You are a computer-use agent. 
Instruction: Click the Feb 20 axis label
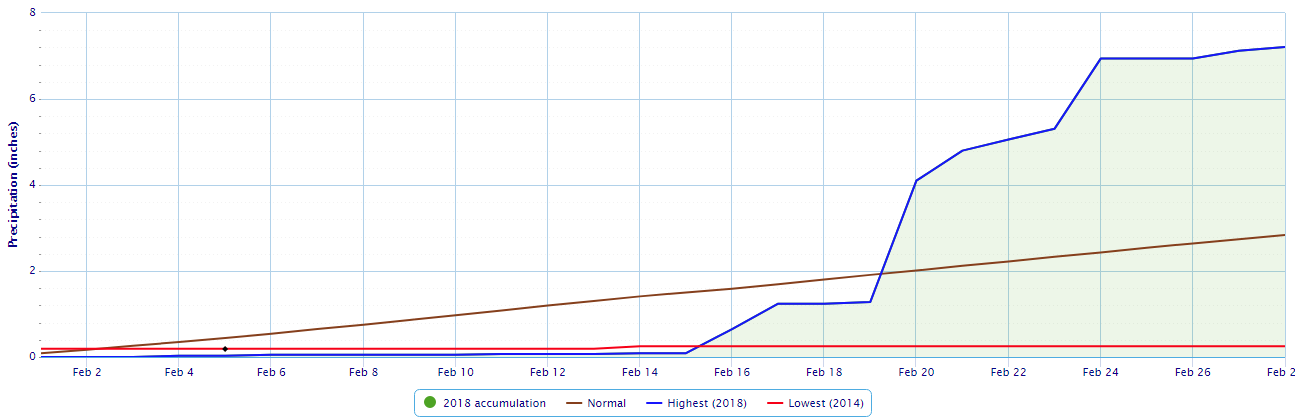click(x=916, y=372)
